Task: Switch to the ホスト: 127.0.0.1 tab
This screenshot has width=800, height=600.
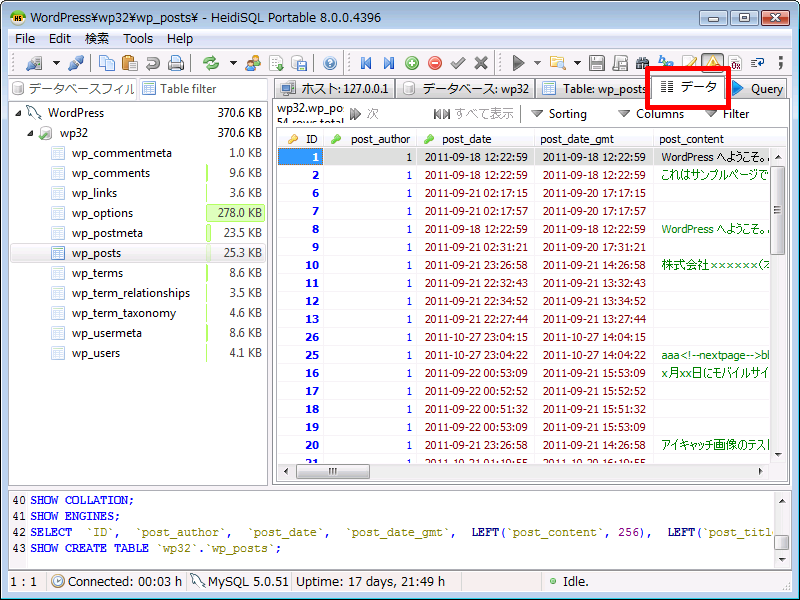Action: click(335, 89)
